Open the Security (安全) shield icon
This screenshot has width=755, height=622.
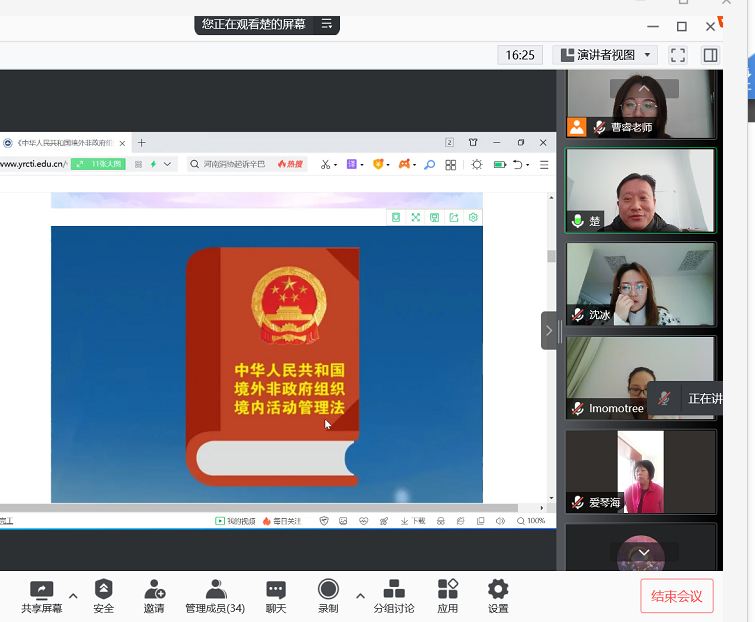click(103, 596)
